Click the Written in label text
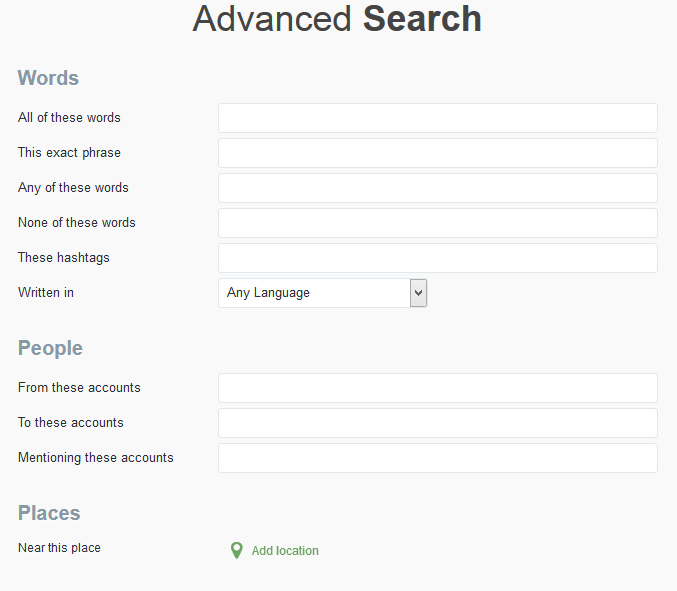Image resolution: width=677 pixels, height=591 pixels. 46,293
